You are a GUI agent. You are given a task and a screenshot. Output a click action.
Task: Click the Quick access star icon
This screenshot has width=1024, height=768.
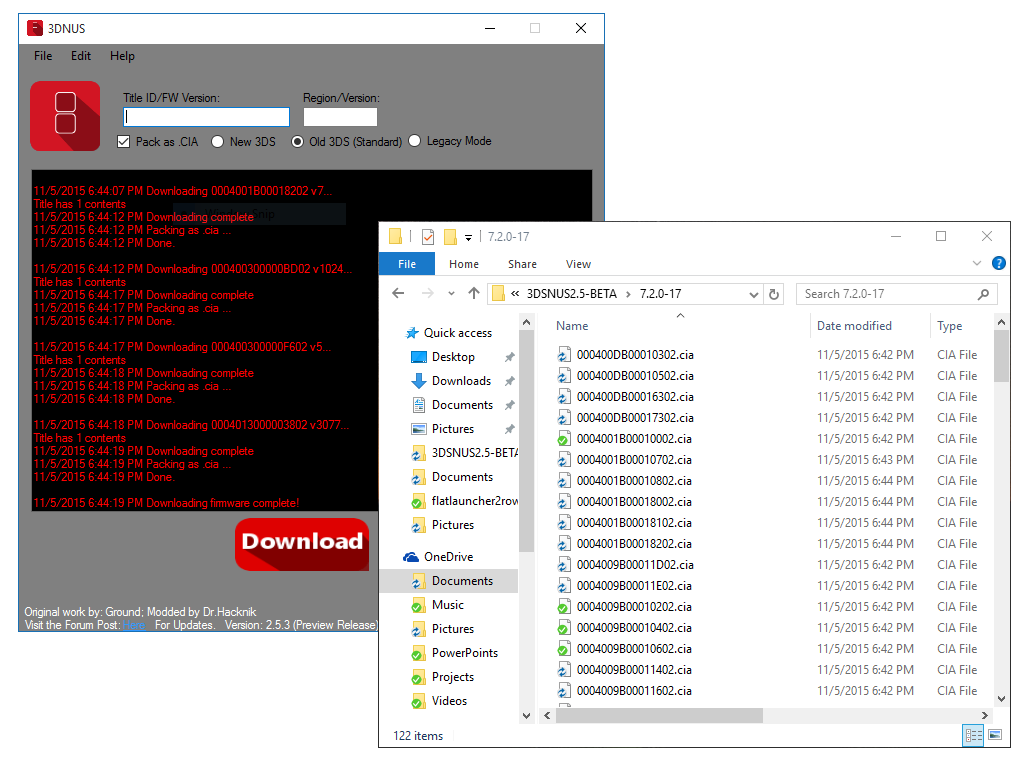tap(412, 333)
